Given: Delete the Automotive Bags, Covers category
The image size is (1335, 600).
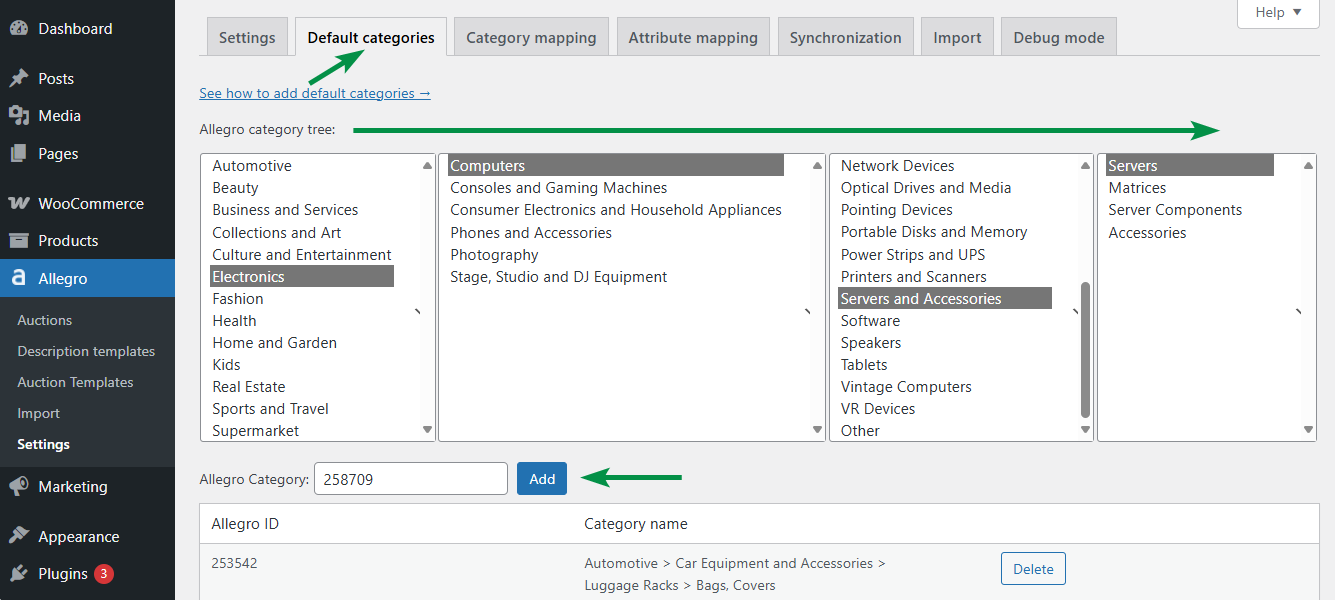Looking at the screenshot, I should 1033,568.
